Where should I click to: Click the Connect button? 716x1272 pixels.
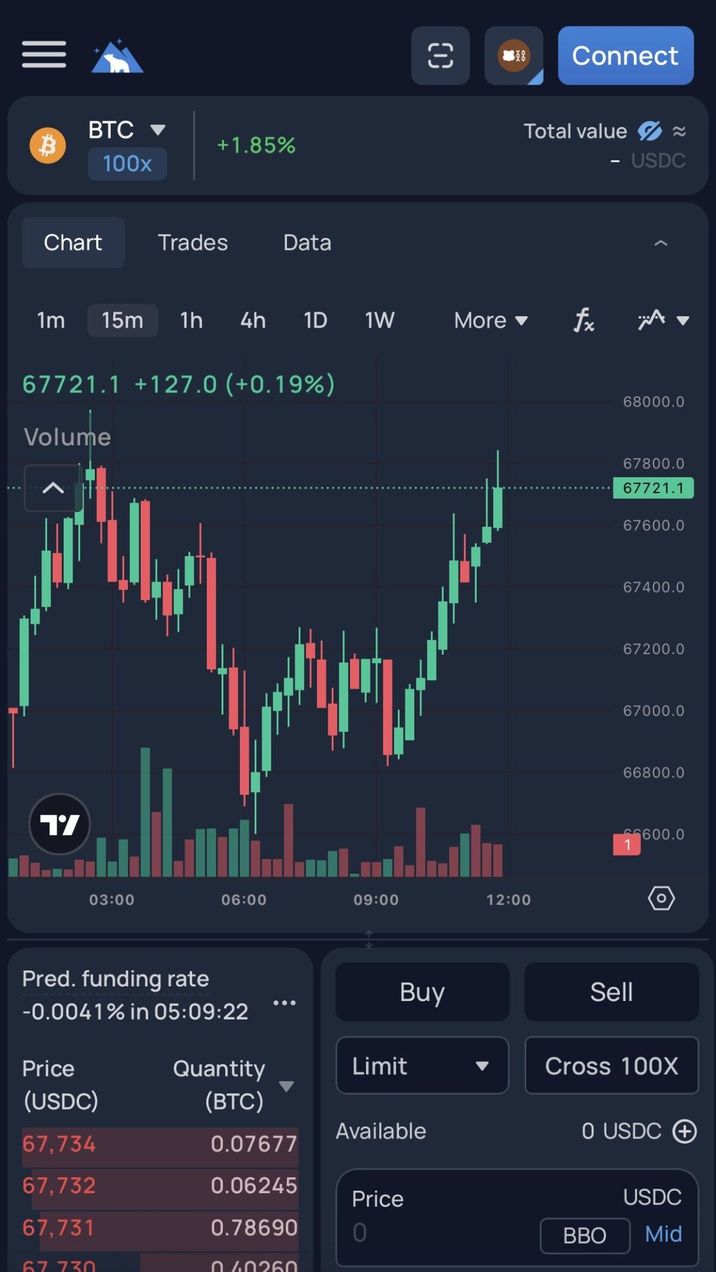point(625,56)
